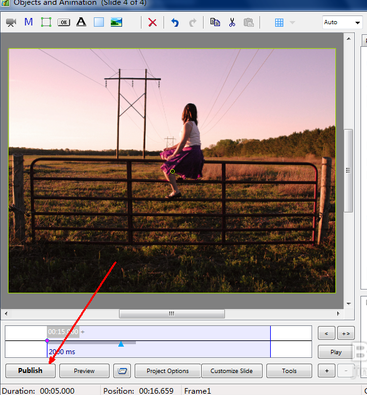This screenshot has height=395, width=367.
Task: Click the Frame1 status label
Action: (197, 391)
